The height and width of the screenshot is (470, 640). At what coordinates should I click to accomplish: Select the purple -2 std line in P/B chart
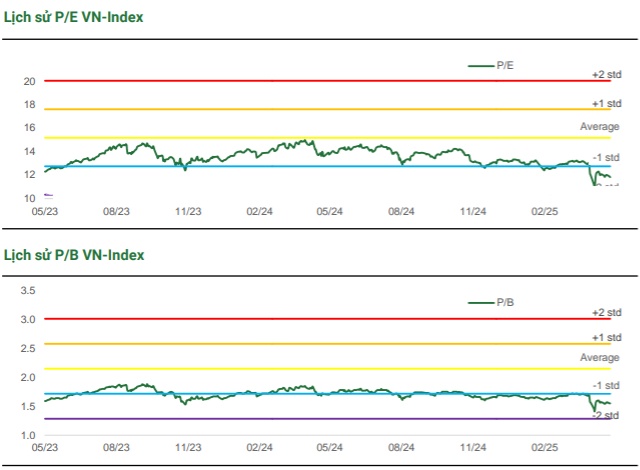pos(300,418)
